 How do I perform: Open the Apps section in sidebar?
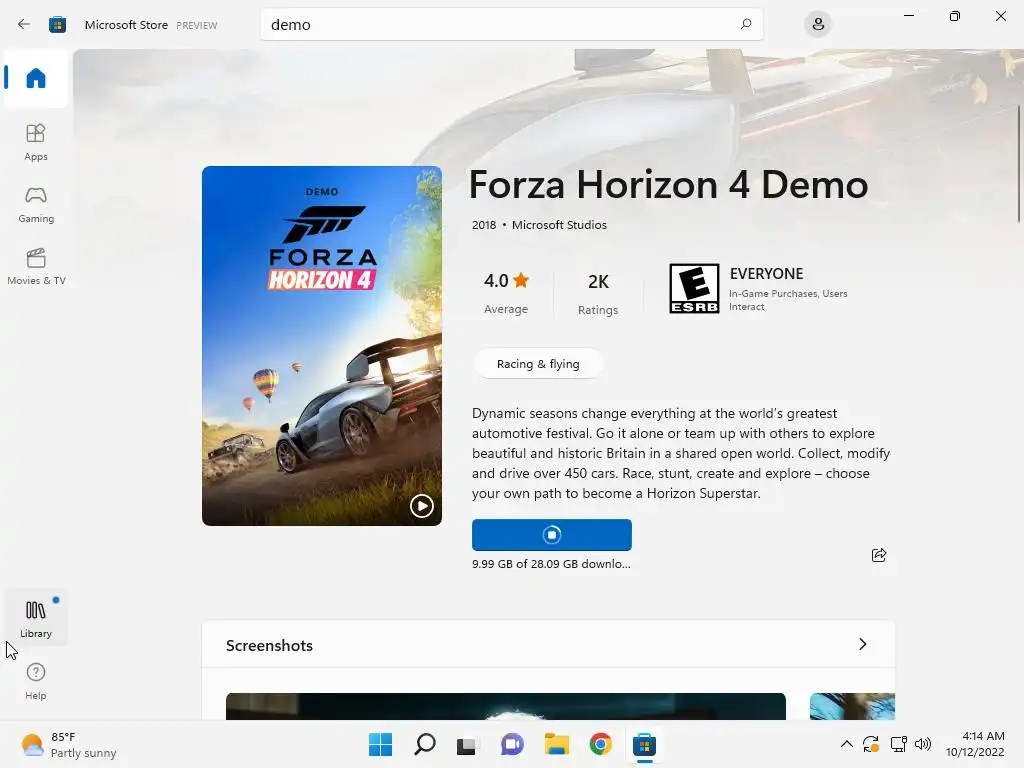(x=36, y=142)
